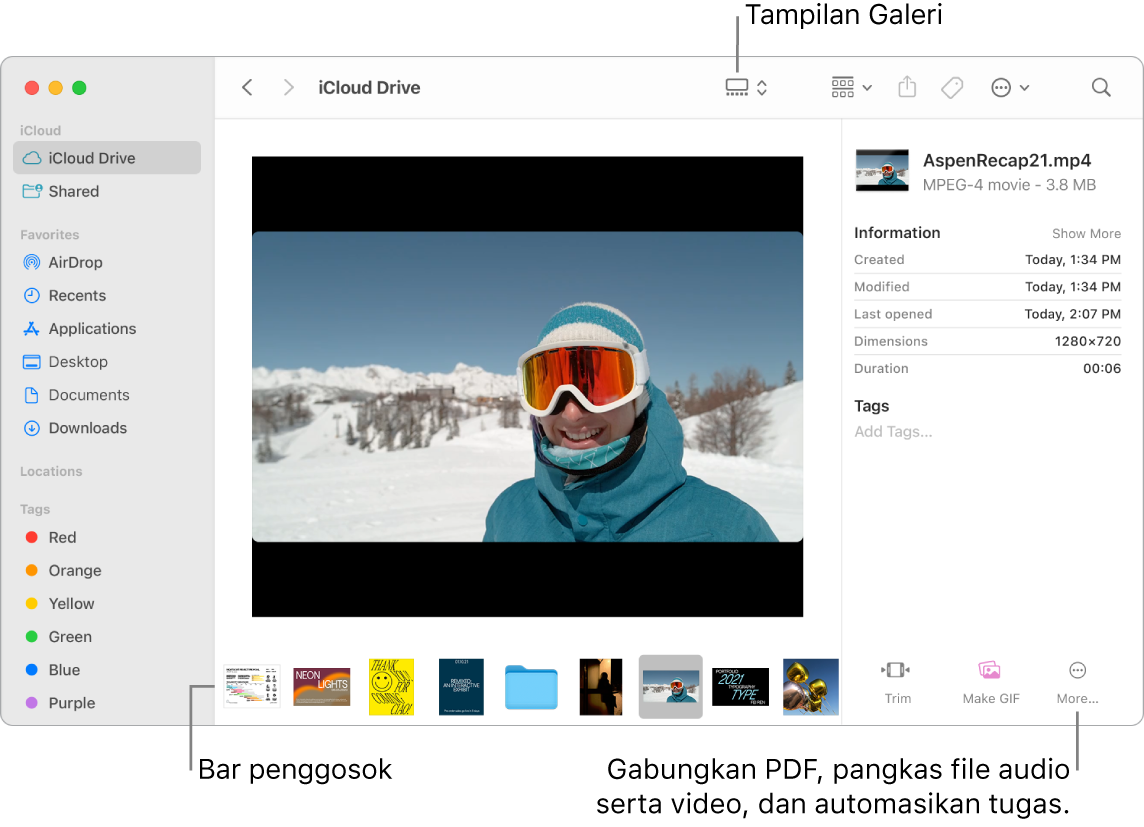Select iCloud Drive in the sidebar
Screen dimensions: 1144x827
click(x=93, y=157)
